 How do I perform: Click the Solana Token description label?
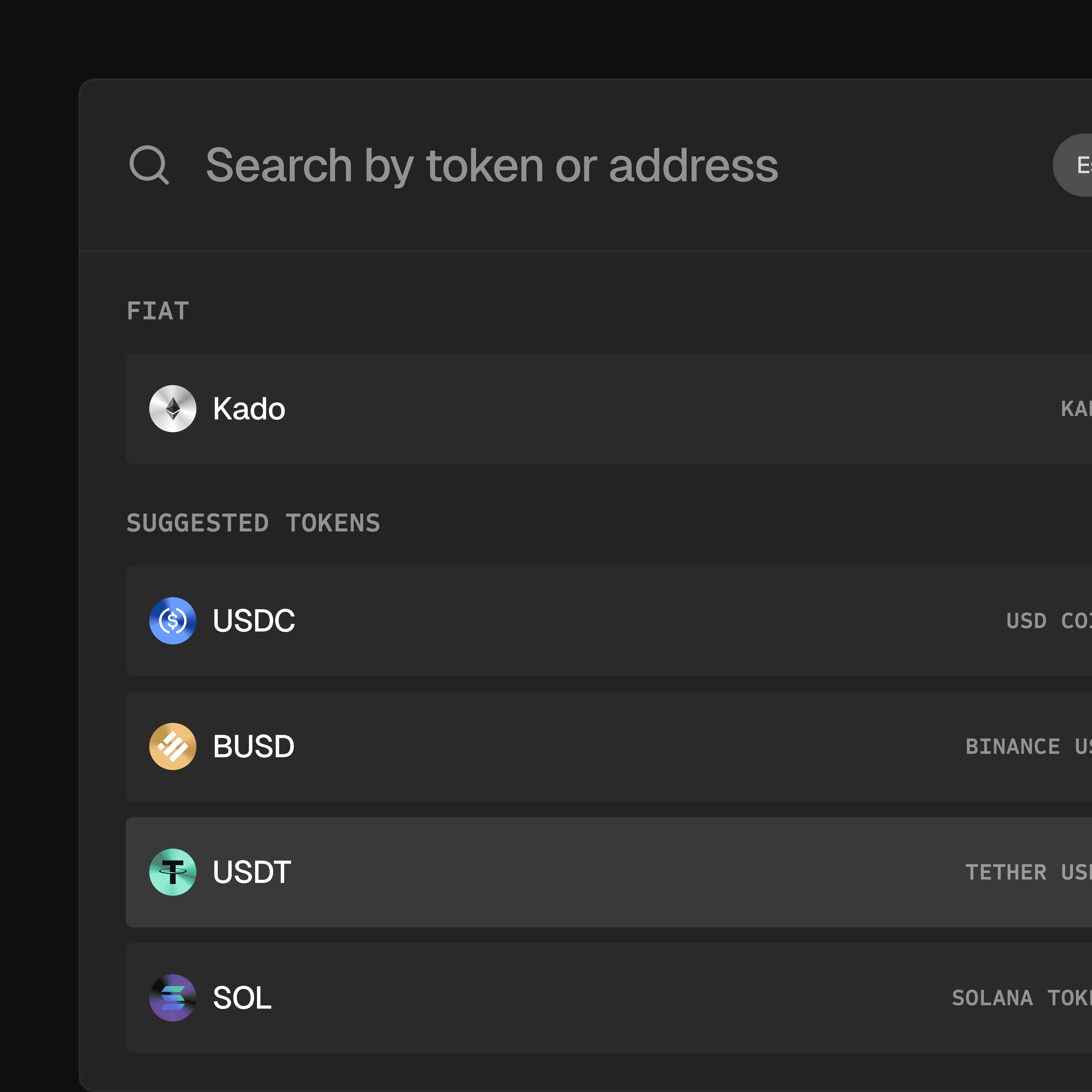[x=1021, y=998]
